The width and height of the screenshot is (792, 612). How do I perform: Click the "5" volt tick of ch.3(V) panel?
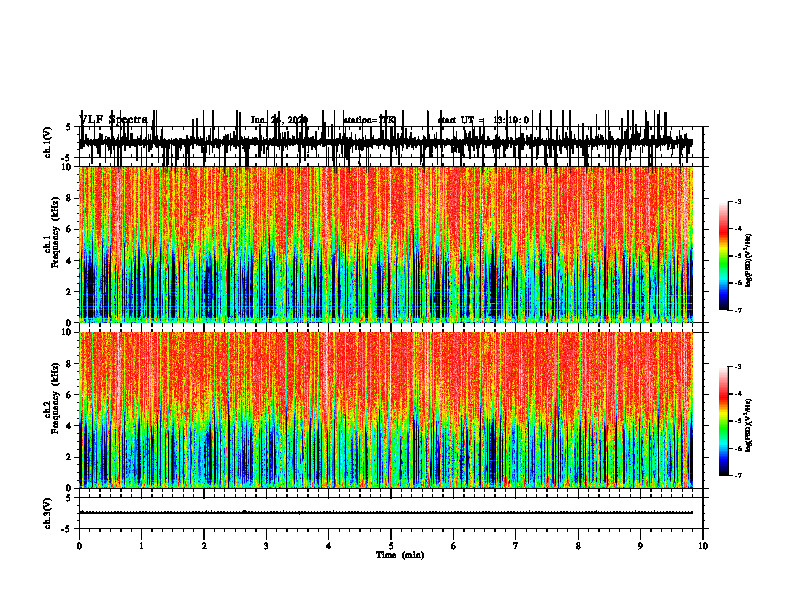pos(69,498)
